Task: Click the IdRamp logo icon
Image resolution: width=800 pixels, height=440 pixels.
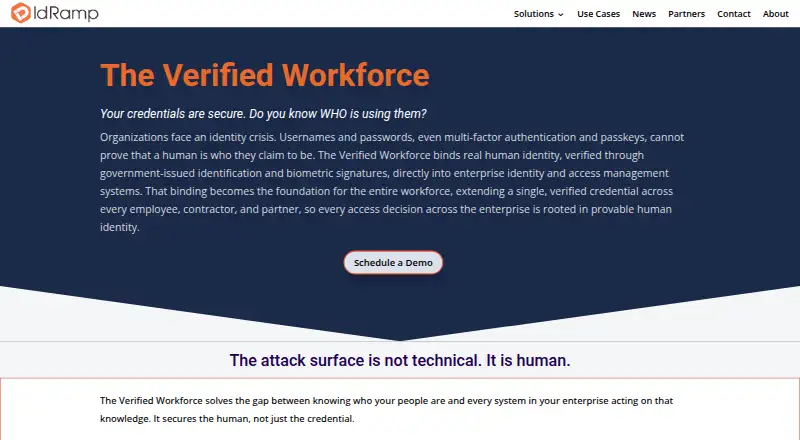Action: point(21,13)
